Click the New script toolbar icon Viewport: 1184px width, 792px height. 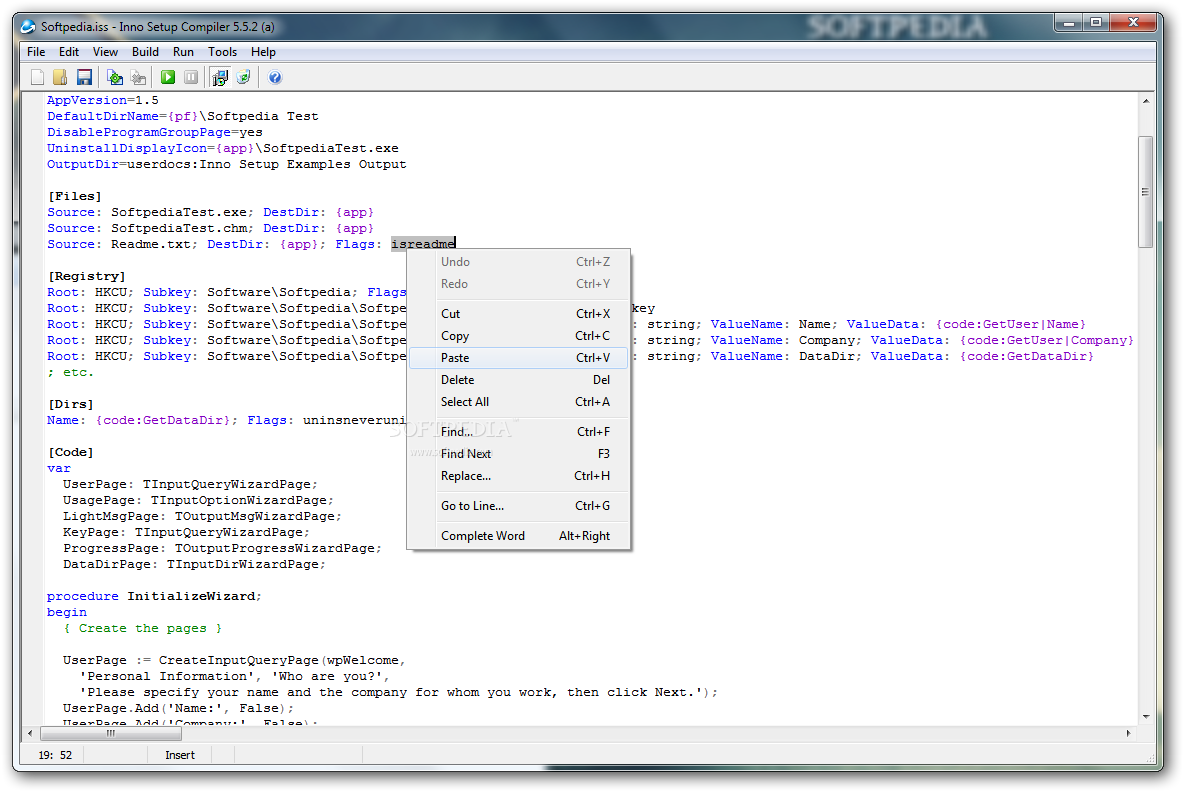(37, 77)
